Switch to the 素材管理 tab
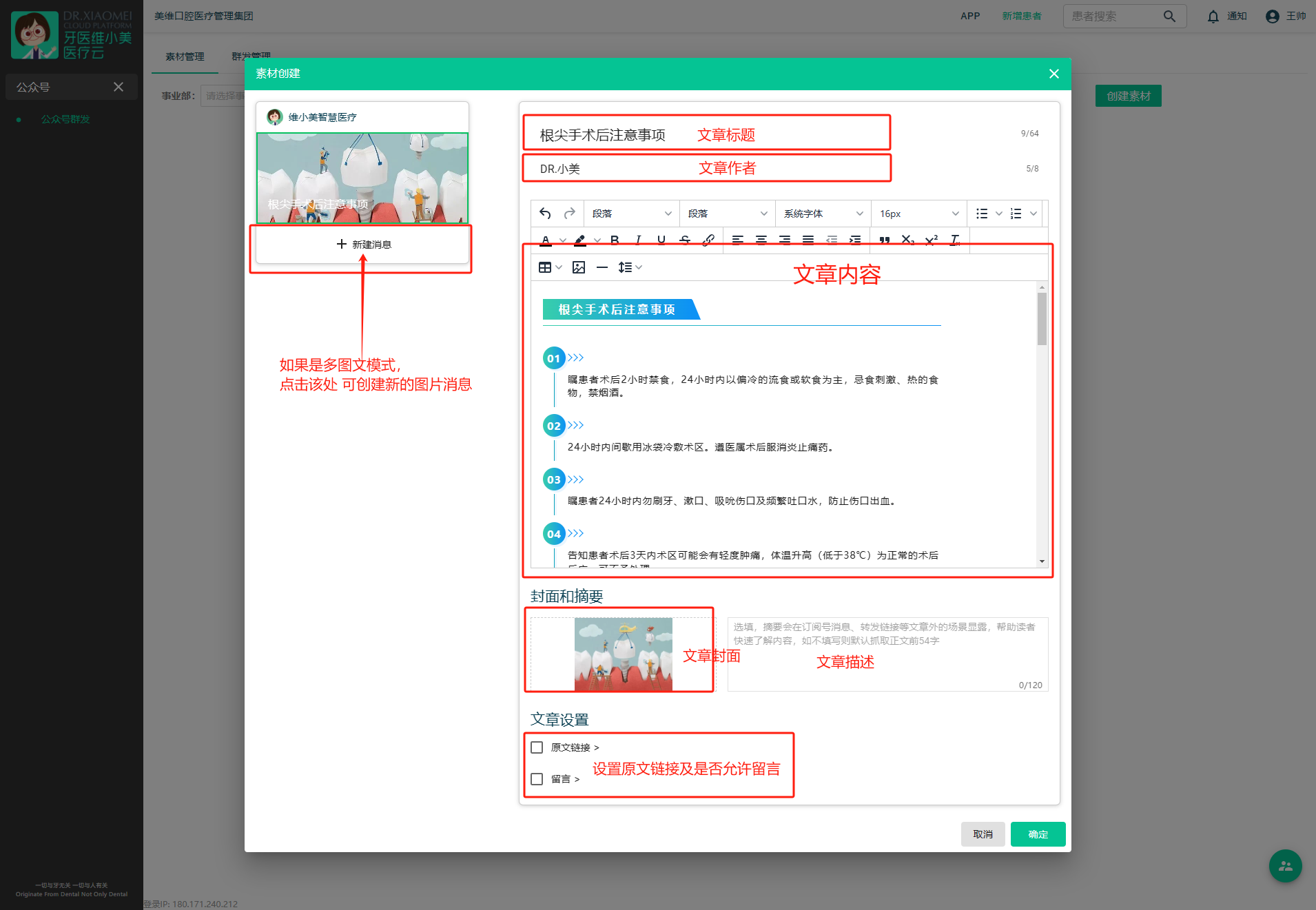 coord(185,56)
